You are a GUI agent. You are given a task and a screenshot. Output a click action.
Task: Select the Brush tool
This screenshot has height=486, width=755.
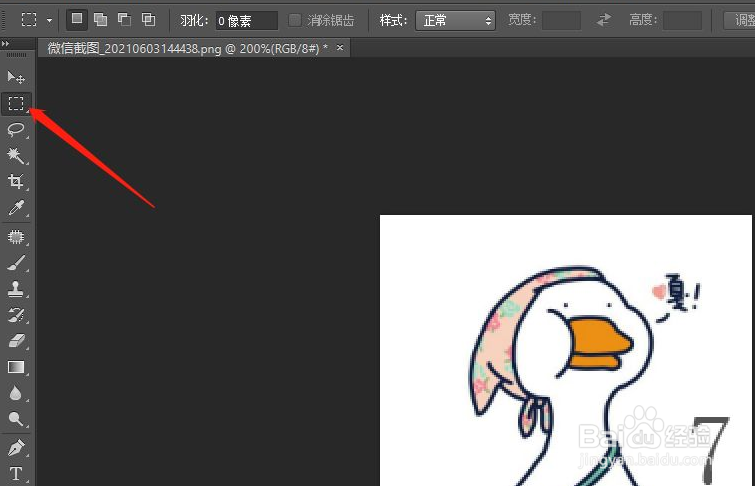tap(16, 263)
